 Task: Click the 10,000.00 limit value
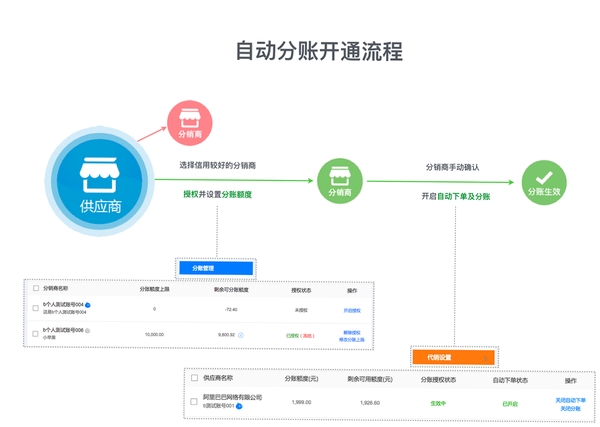coord(154,334)
